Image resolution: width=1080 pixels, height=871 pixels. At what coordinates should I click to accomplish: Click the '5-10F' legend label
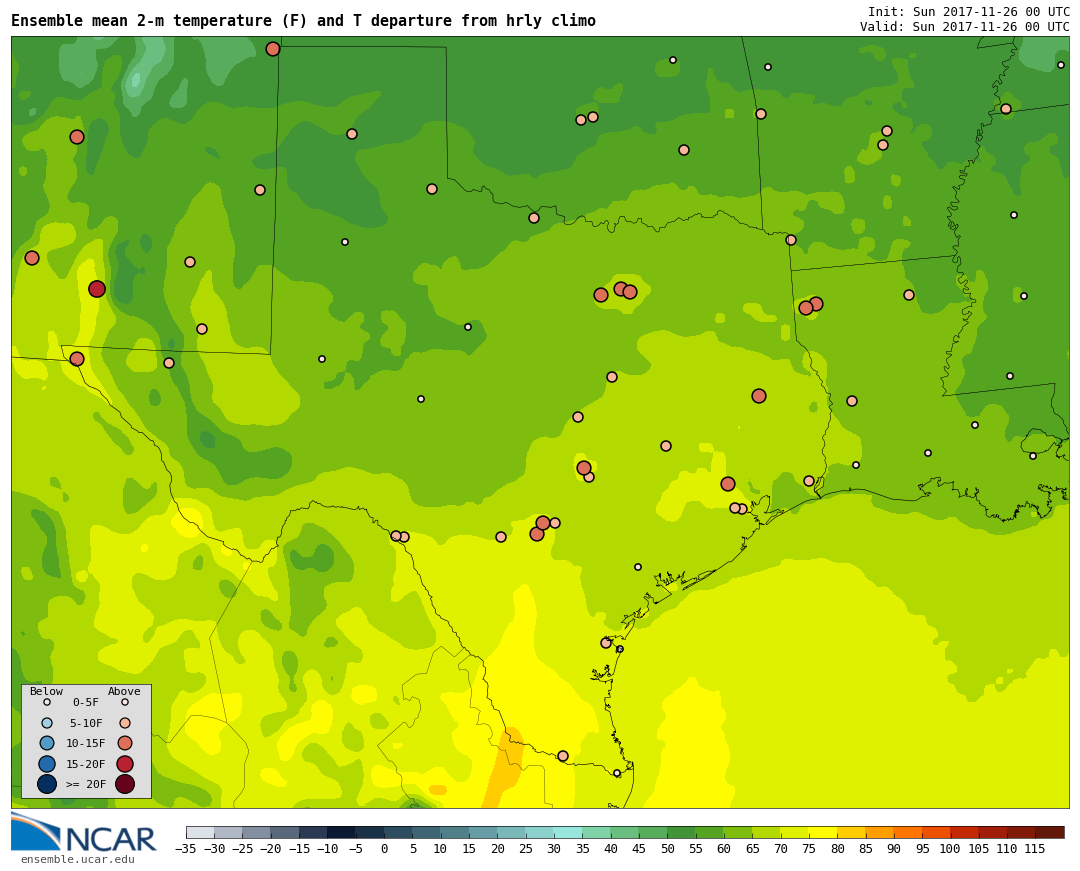[85, 724]
